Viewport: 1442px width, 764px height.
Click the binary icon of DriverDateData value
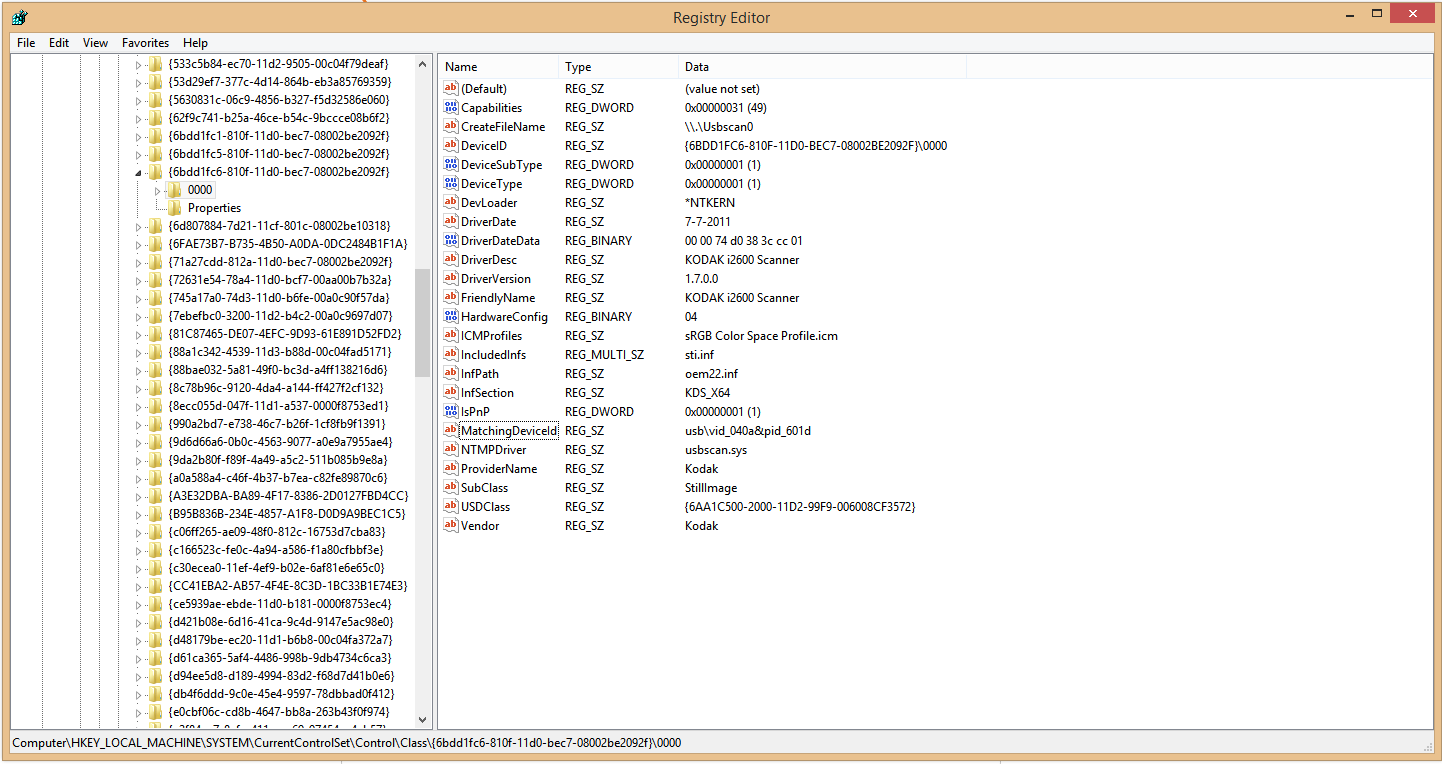450,241
